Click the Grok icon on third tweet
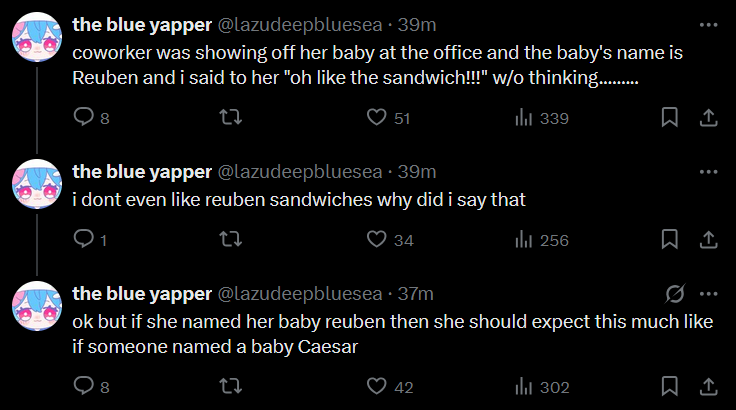Screen dimensions: 736x410 coord(674,294)
